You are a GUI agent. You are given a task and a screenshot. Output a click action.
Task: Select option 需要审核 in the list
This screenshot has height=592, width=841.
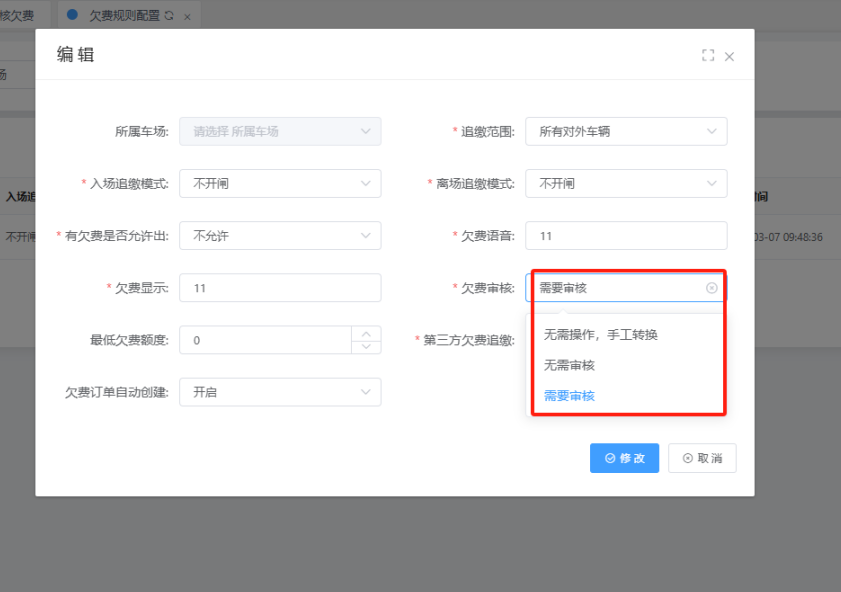pos(626,396)
